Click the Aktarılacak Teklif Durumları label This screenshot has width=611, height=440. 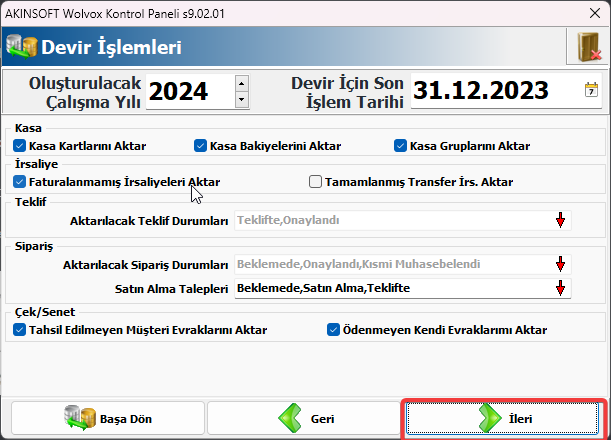[149, 221]
